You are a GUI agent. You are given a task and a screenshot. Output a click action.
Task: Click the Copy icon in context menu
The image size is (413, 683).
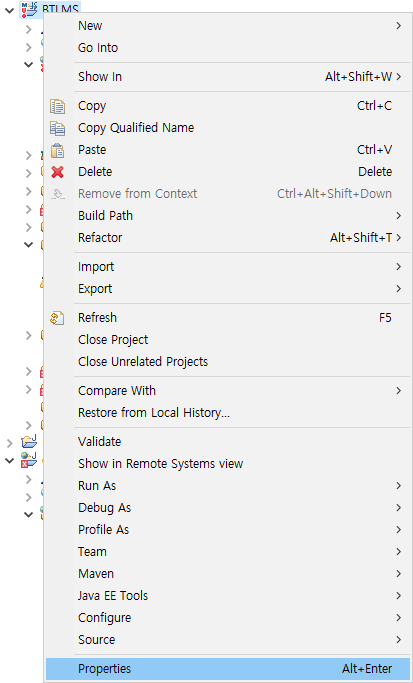coord(58,106)
